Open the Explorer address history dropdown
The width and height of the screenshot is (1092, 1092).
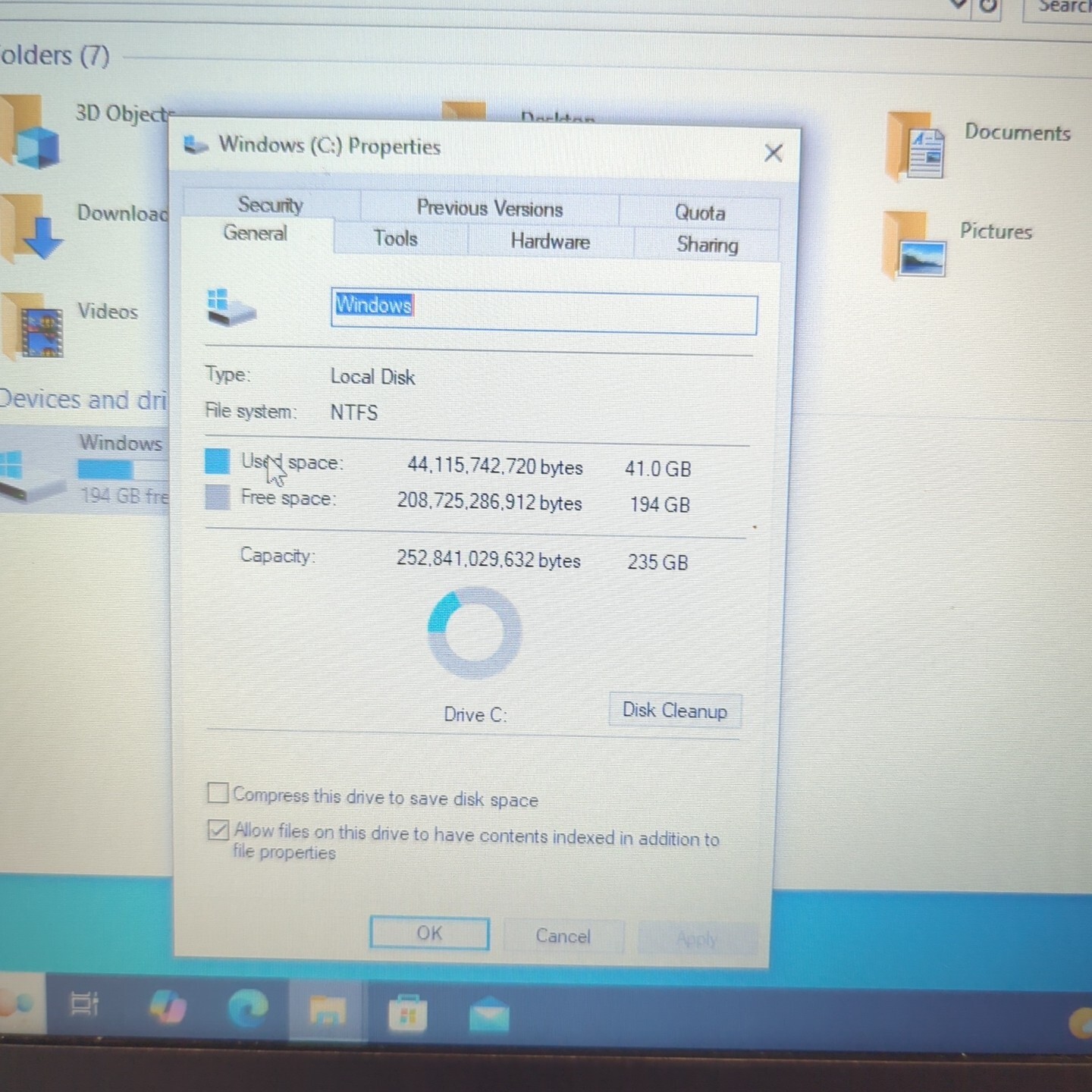point(959,4)
